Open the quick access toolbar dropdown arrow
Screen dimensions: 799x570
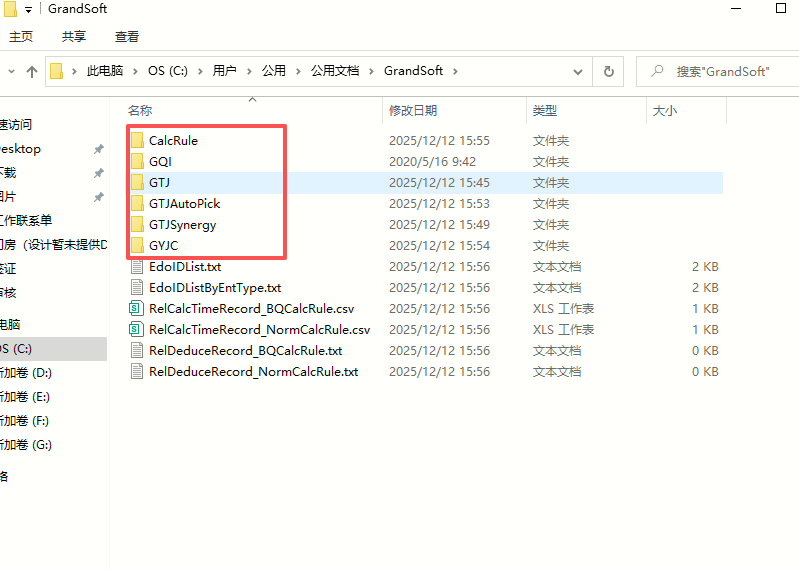[x=29, y=10]
